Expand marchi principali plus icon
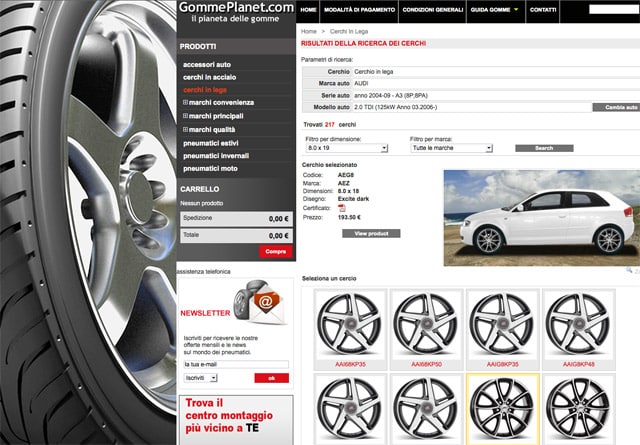The width and height of the screenshot is (640, 445). [x=185, y=116]
